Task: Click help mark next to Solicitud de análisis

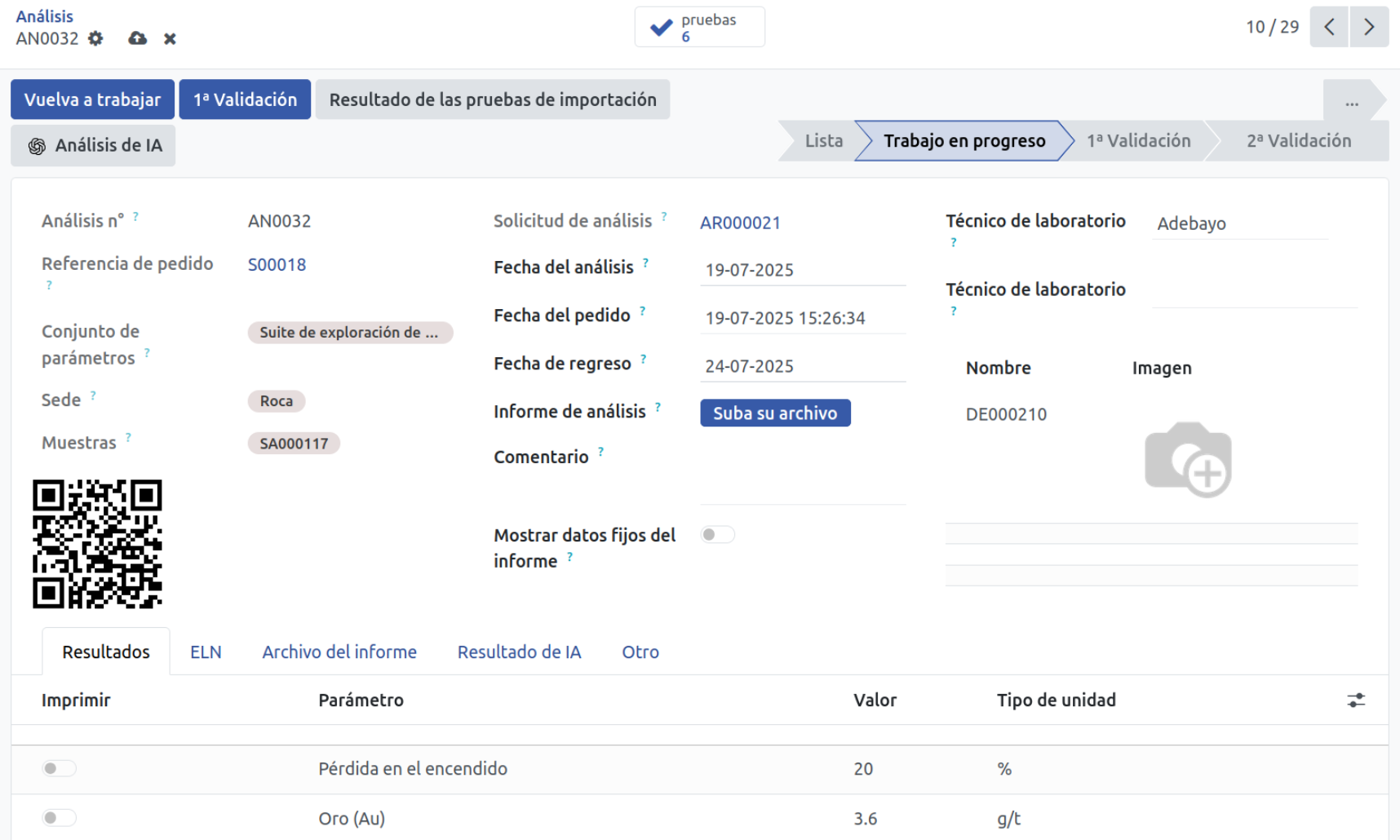Action: click(664, 217)
